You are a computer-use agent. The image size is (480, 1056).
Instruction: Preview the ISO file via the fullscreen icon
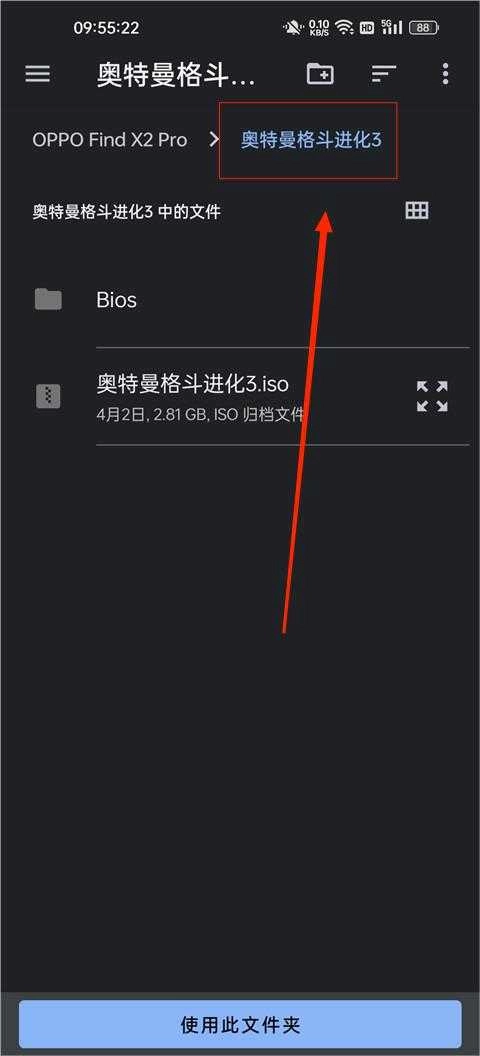tap(432, 396)
